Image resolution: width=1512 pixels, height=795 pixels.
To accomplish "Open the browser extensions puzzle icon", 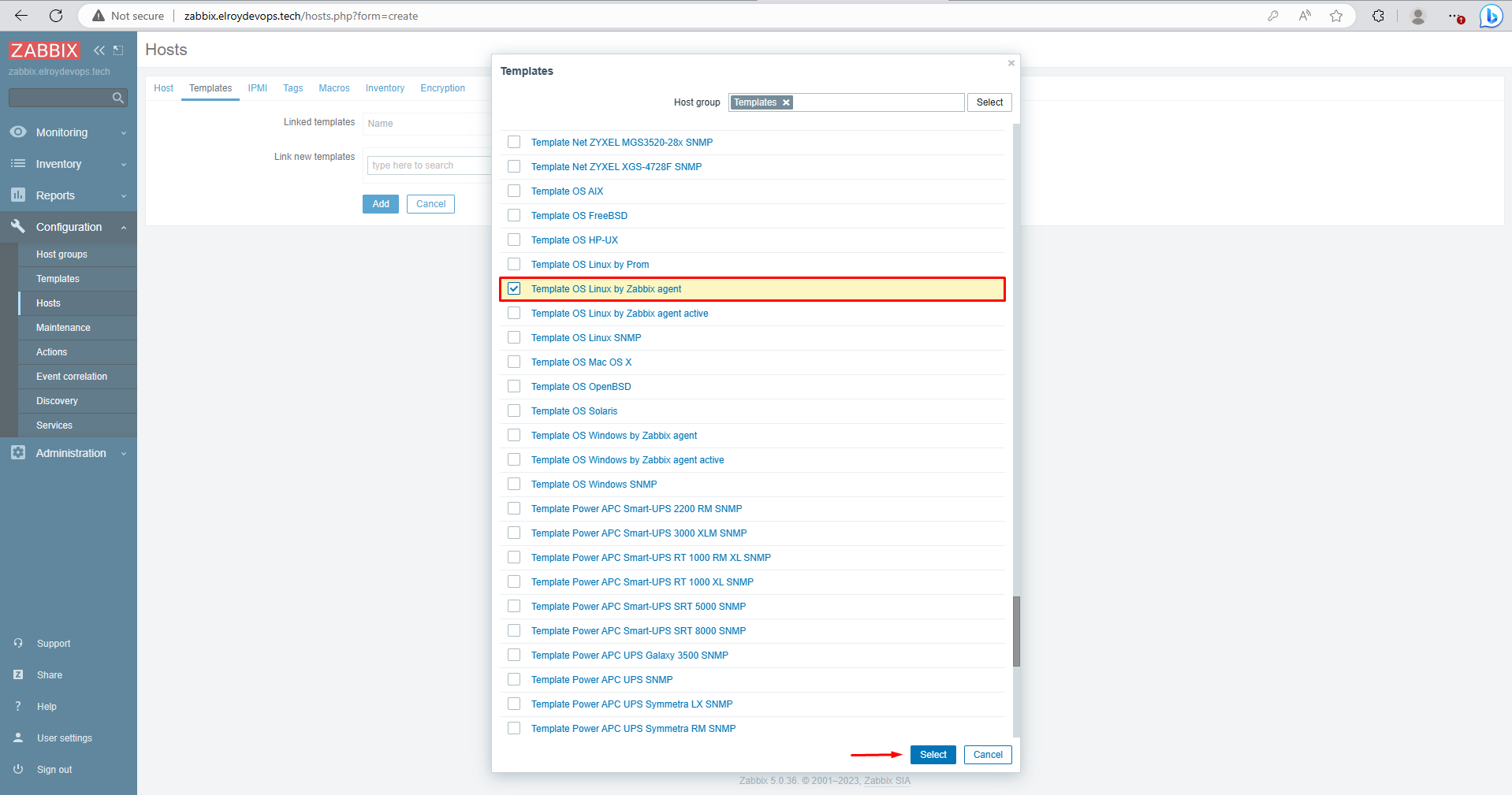I will pyautogui.click(x=1378, y=16).
